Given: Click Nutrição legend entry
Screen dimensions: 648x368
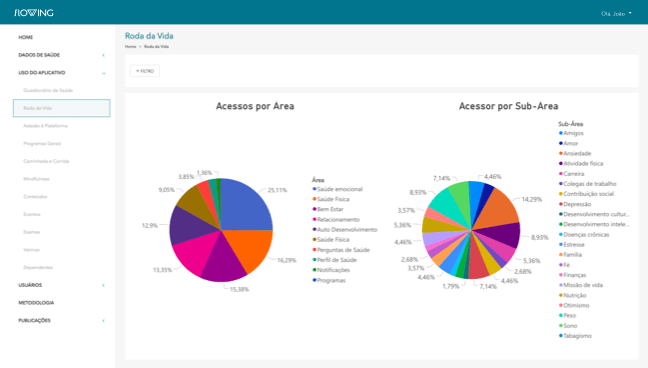Looking at the screenshot, I should (x=572, y=295).
